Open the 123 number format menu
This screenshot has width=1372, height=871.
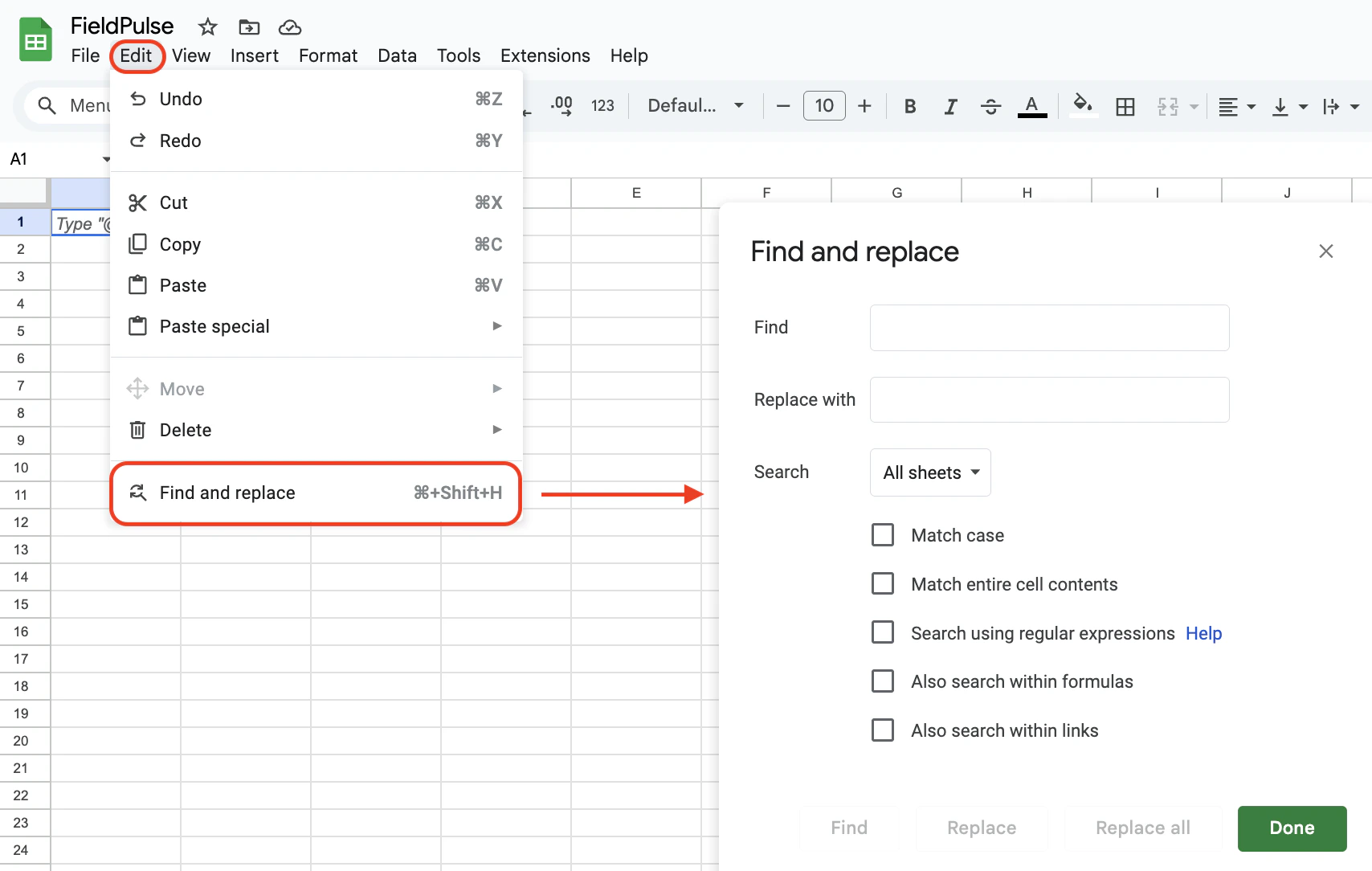(602, 105)
